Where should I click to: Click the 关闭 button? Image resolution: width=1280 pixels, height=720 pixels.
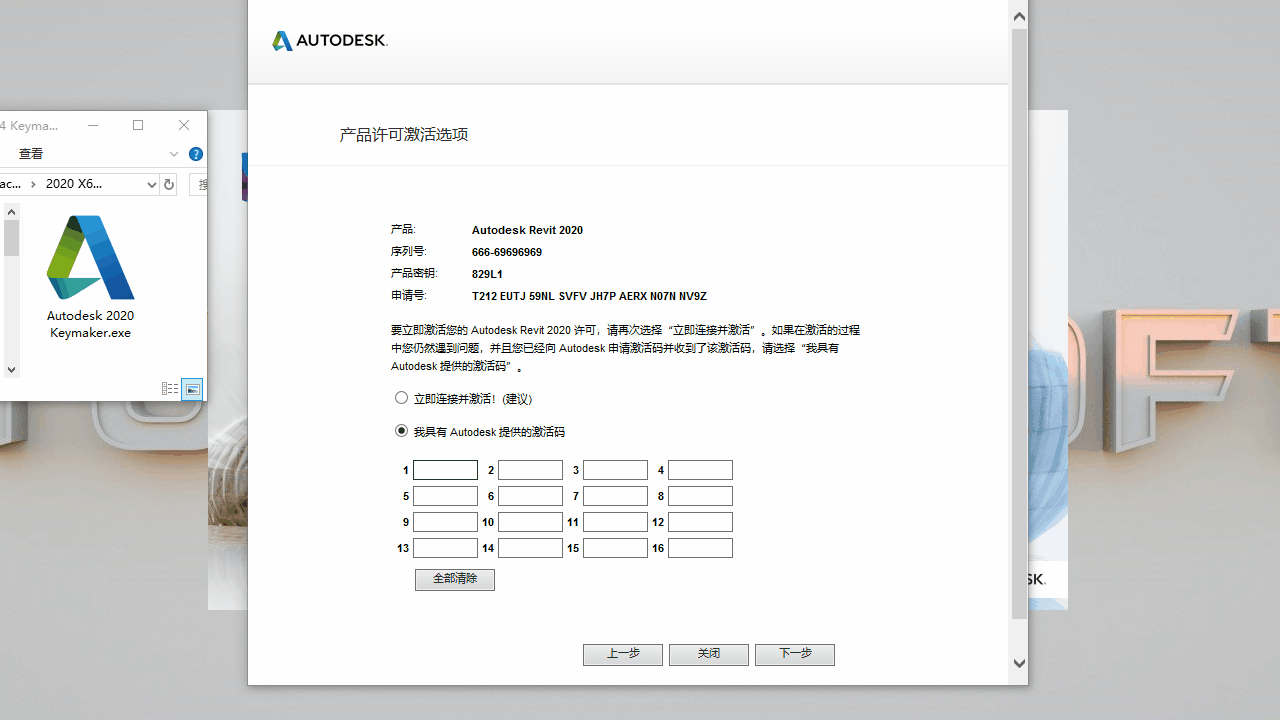click(709, 654)
